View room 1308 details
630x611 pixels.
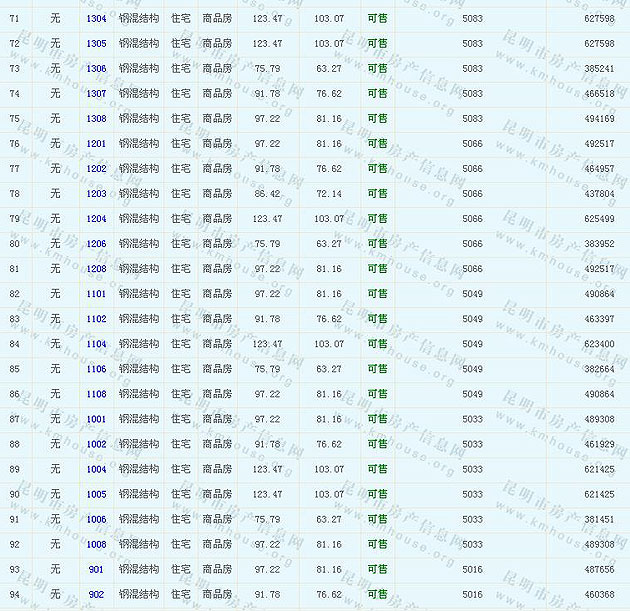pos(96,119)
